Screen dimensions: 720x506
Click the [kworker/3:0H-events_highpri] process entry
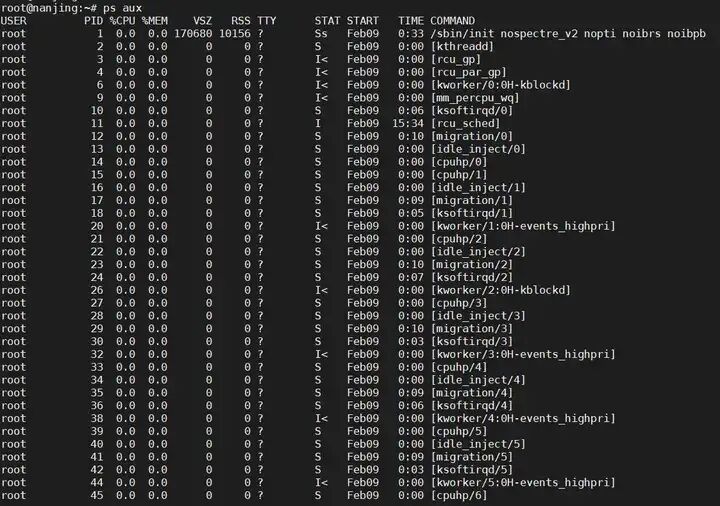[523, 354]
